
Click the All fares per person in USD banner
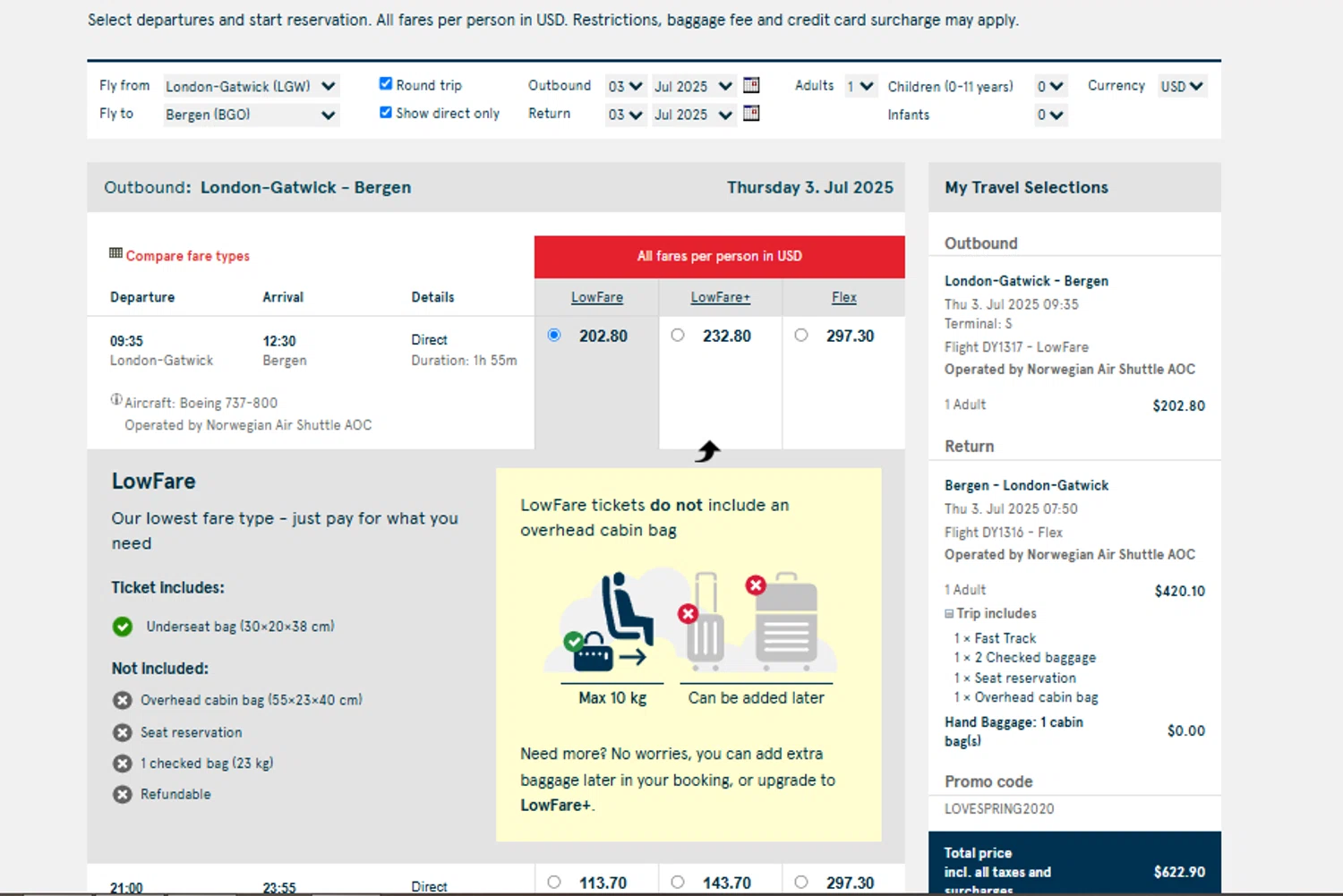720,257
